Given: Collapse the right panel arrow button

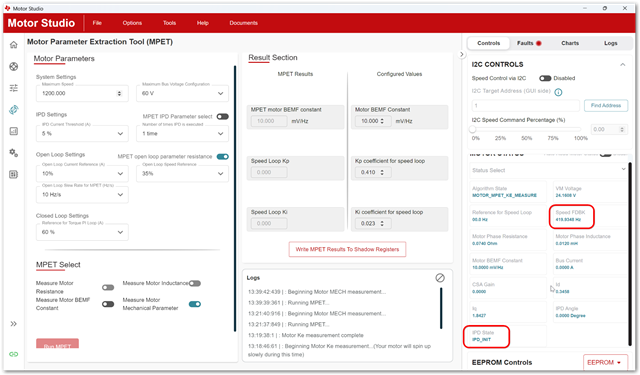Looking at the screenshot, I should point(462,54).
